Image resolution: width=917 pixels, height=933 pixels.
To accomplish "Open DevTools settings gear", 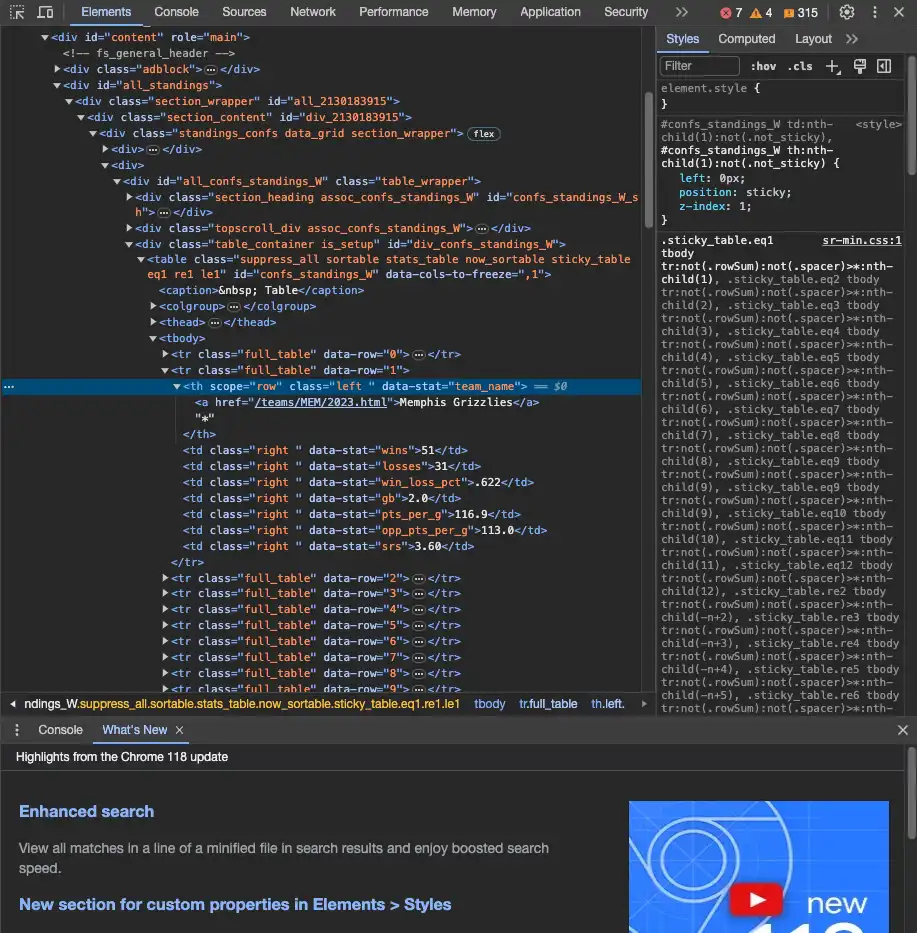I will [x=847, y=12].
